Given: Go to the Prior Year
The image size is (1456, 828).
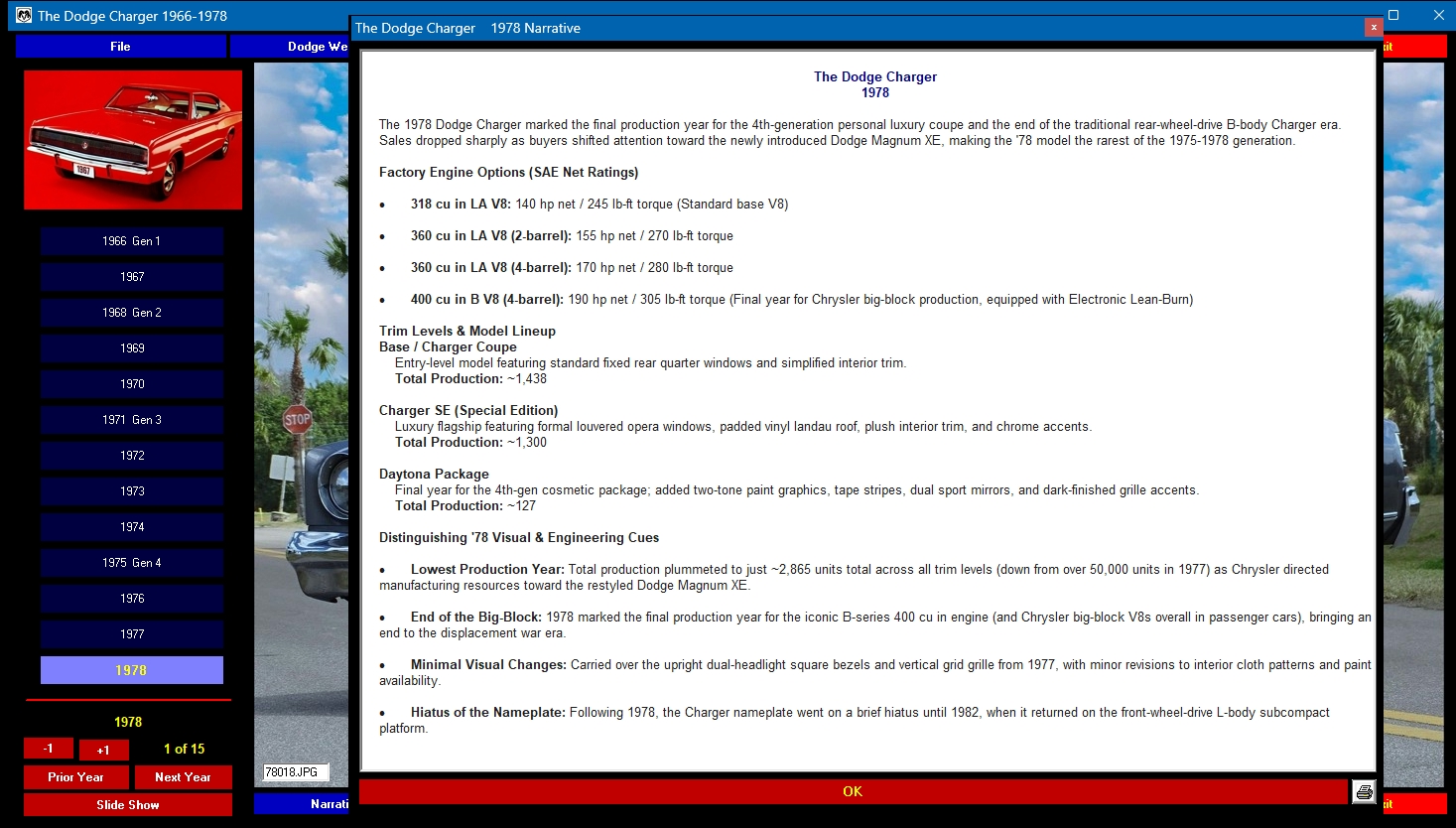Looking at the screenshot, I should click(x=76, y=777).
